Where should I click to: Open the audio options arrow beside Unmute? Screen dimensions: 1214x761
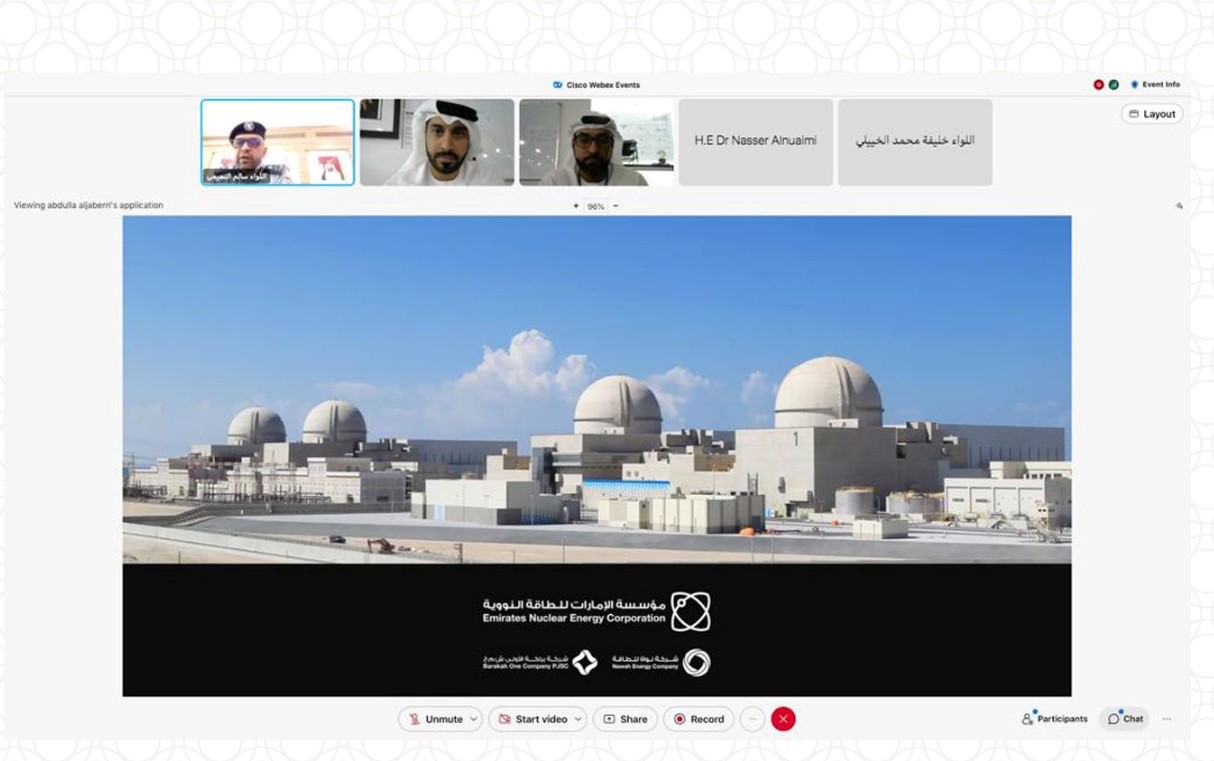(474, 719)
